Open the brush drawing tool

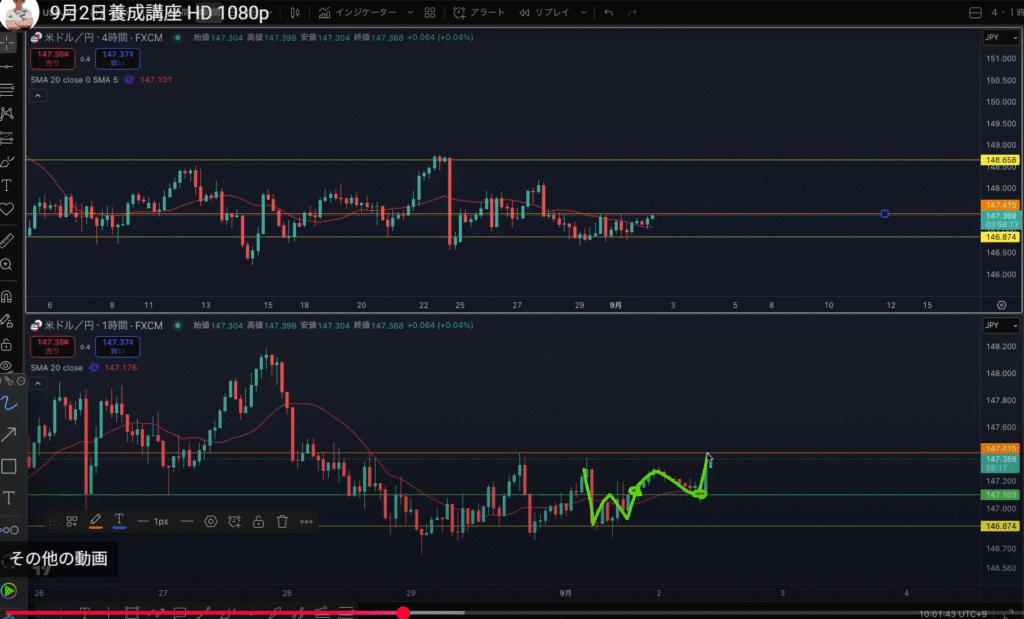click(8, 161)
